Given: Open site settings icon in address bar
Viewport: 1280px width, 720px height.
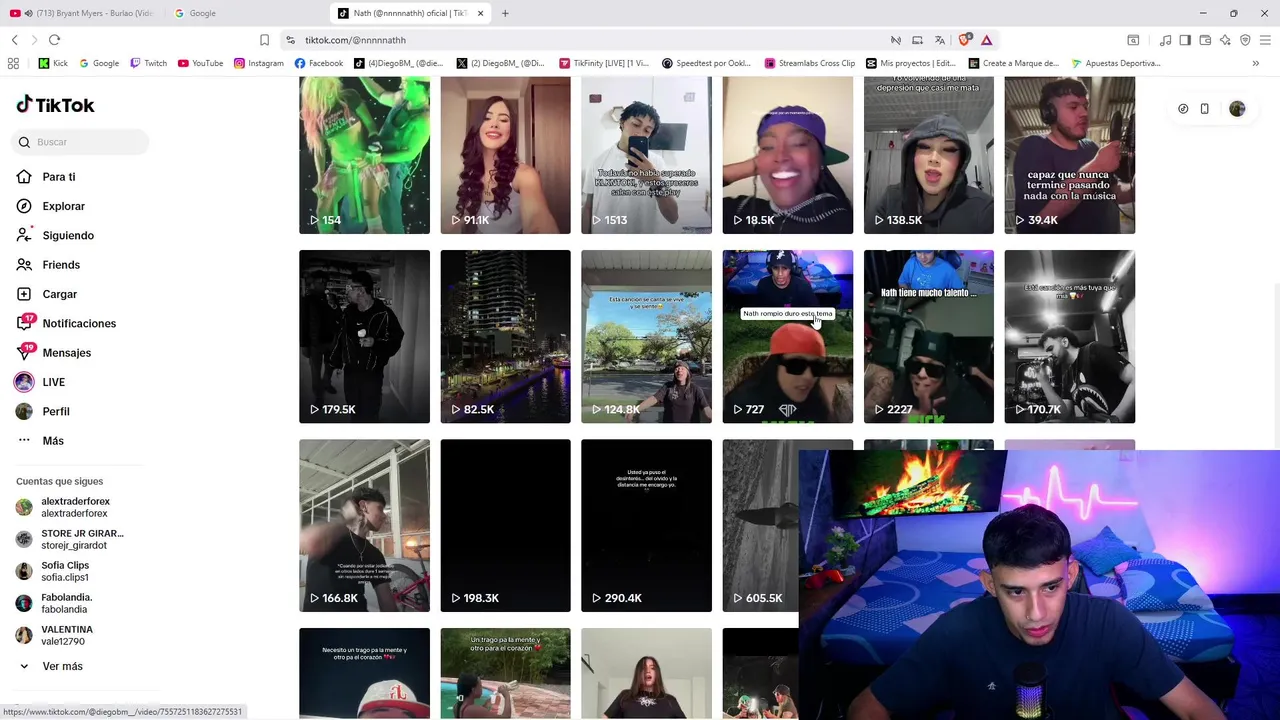Looking at the screenshot, I should [x=290, y=40].
